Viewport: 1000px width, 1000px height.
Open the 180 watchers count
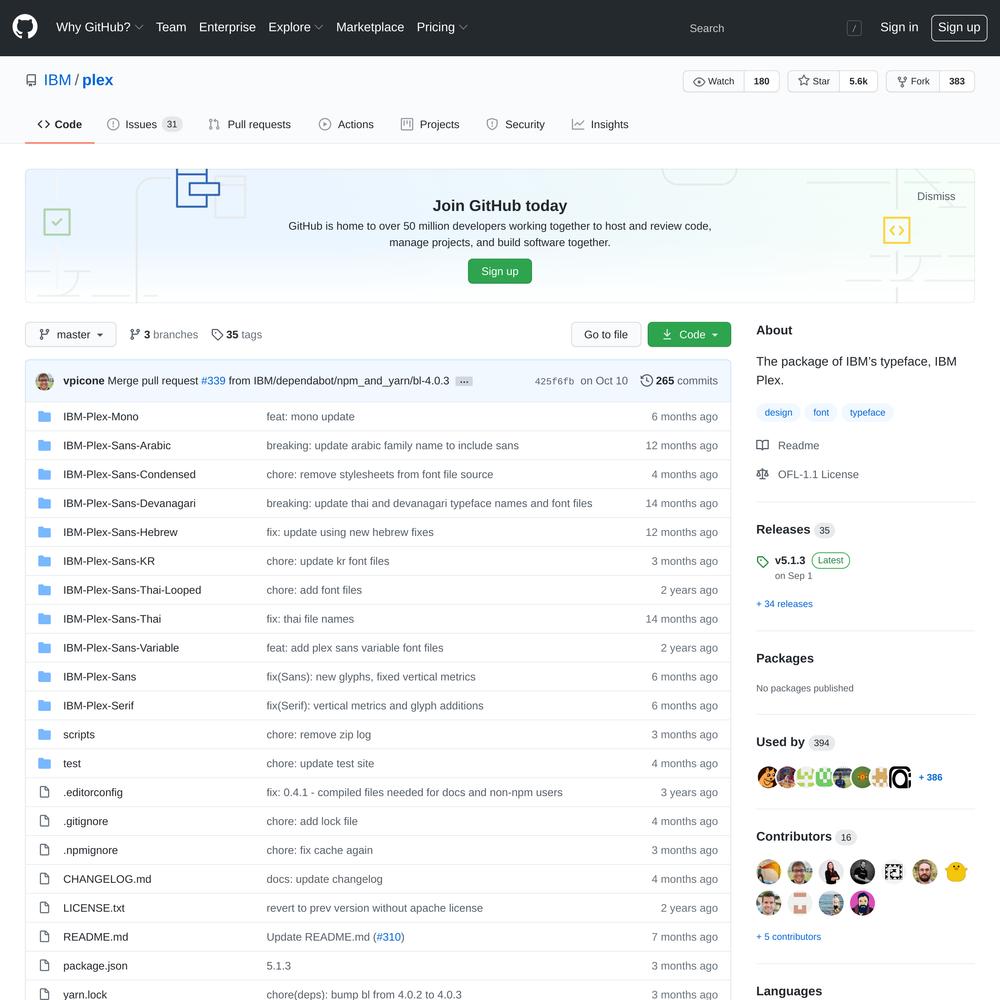[x=761, y=81]
